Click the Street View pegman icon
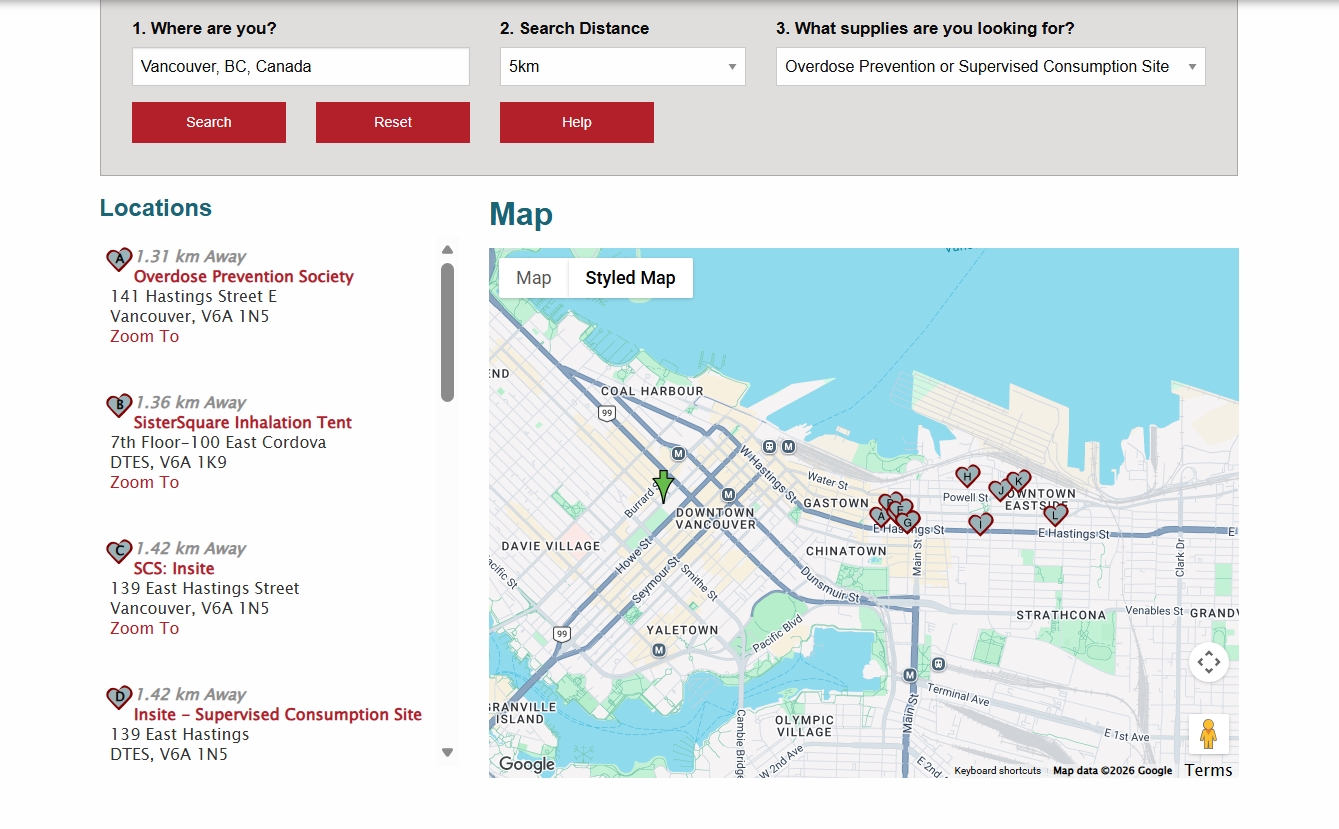 coord(1208,734)
